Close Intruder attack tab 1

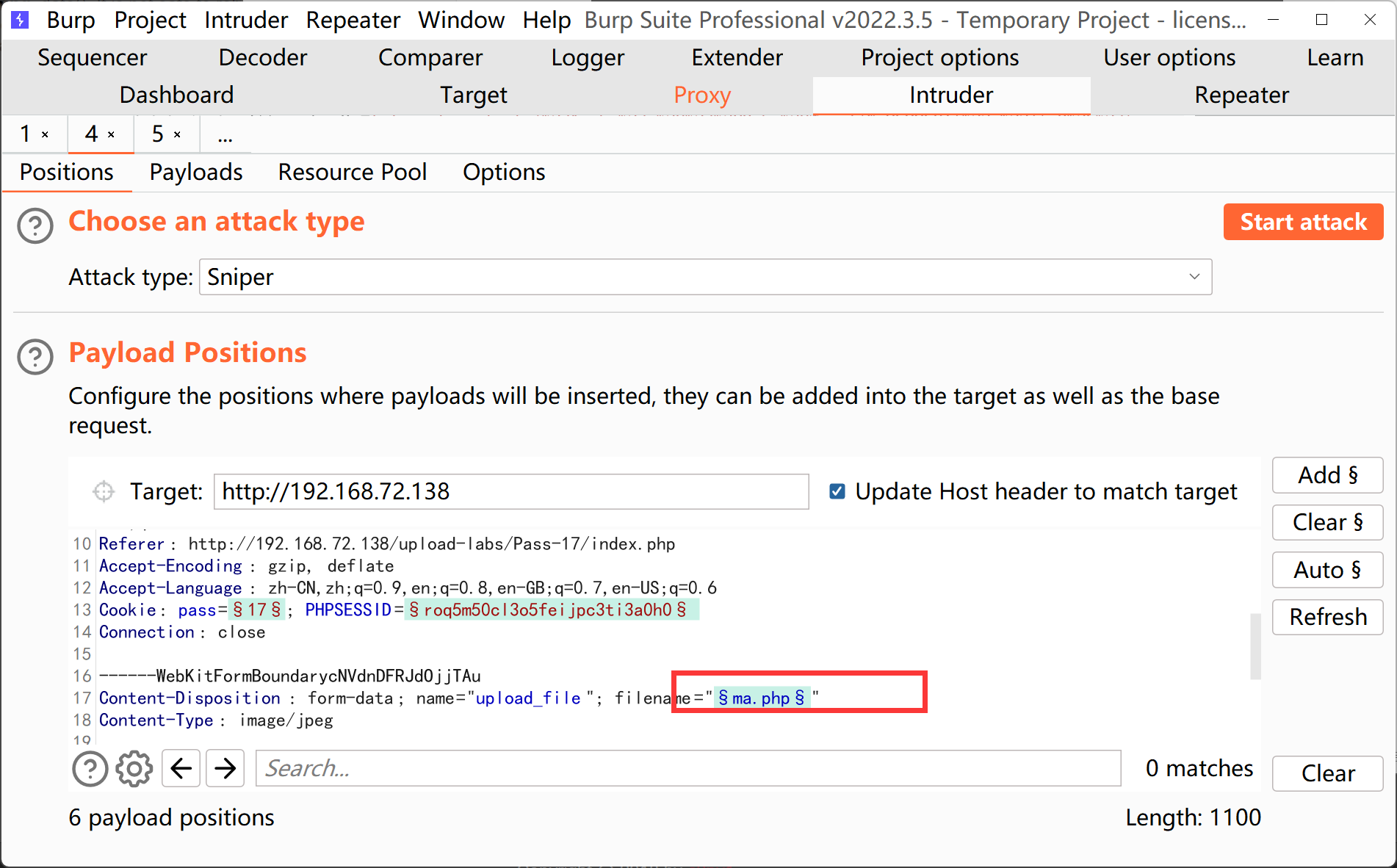[x=46, y=134]
